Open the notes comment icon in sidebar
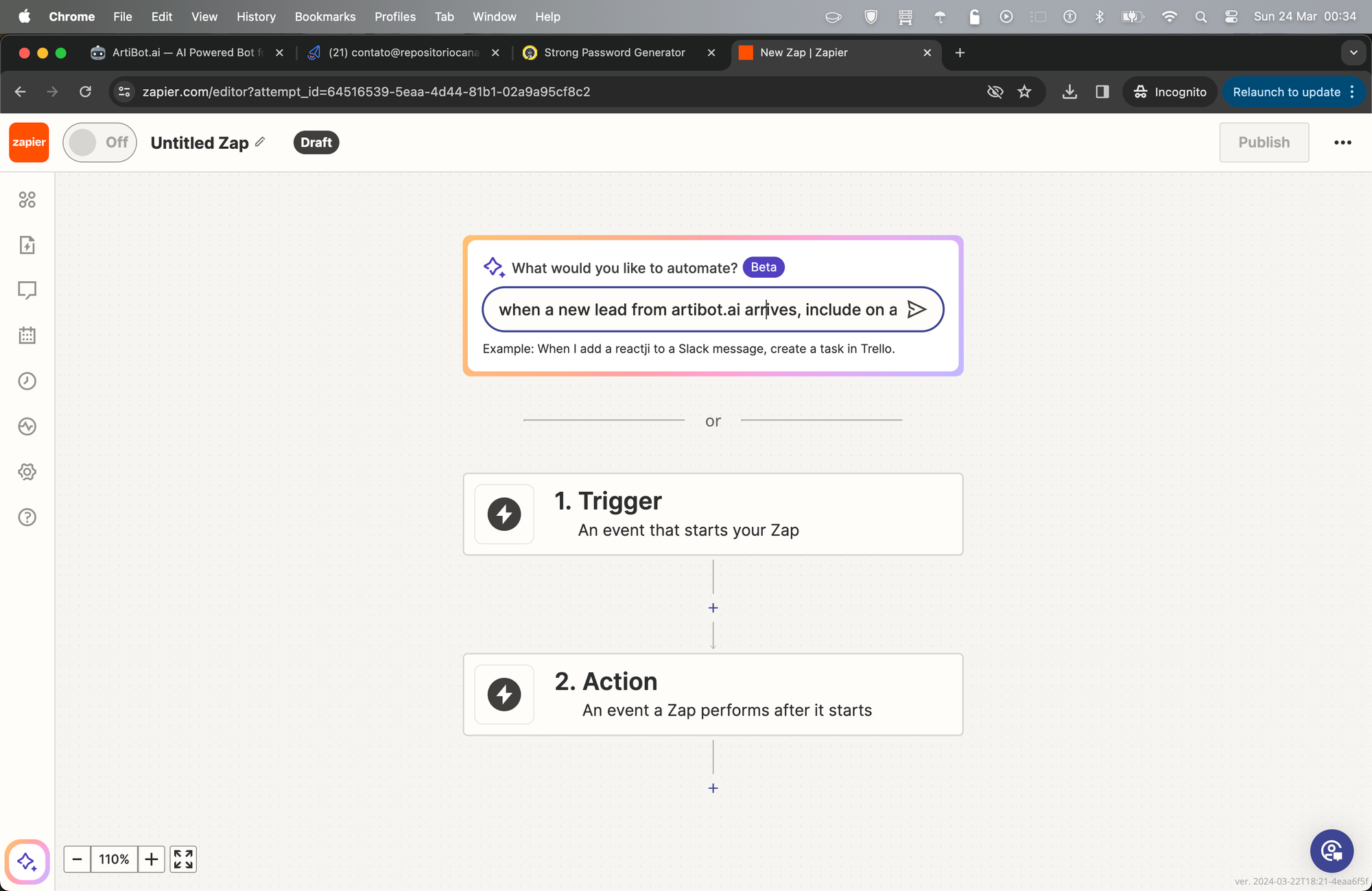Screen dimensions: 1372x891 pos(27,290)
